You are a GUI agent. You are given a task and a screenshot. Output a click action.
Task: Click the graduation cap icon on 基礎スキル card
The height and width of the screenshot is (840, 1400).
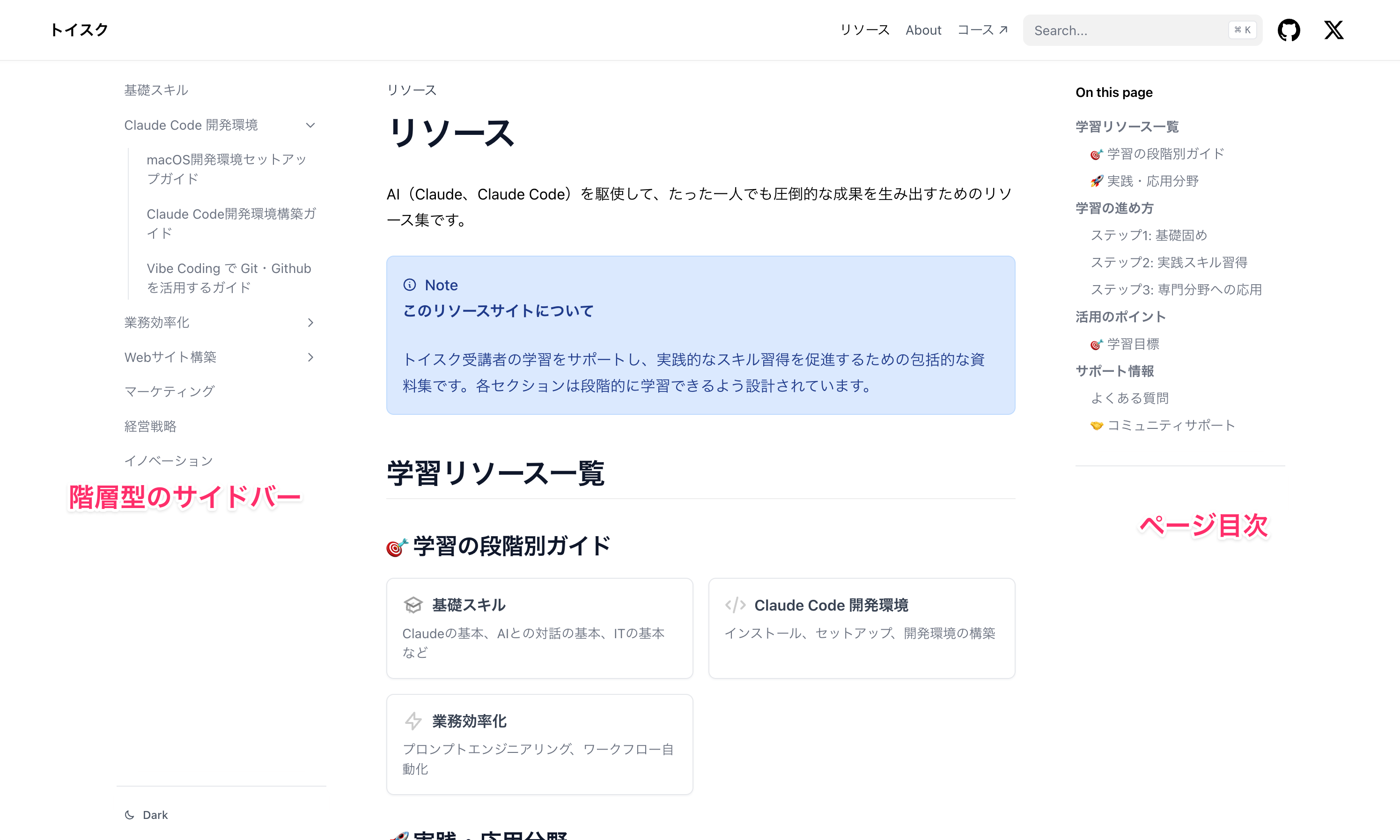tap(413, 604)
